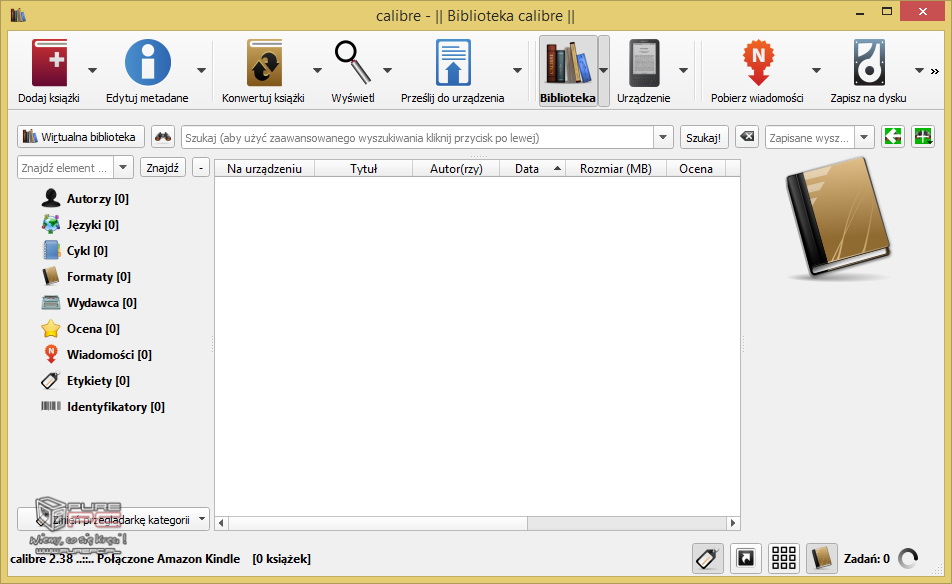Click the Konwertuj książki icon
Viewport: 952px width, 584px height.
pos(264,63)
